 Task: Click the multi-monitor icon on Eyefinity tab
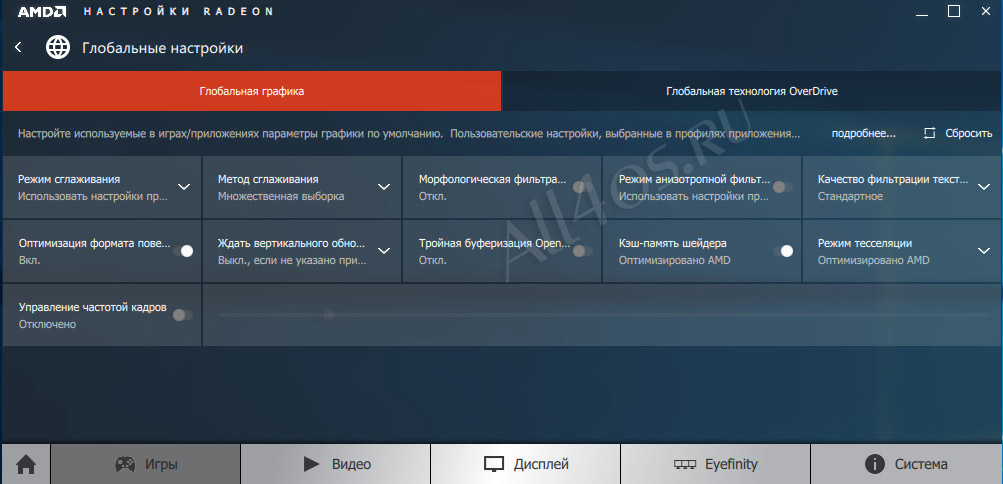(x=684, y=465)
